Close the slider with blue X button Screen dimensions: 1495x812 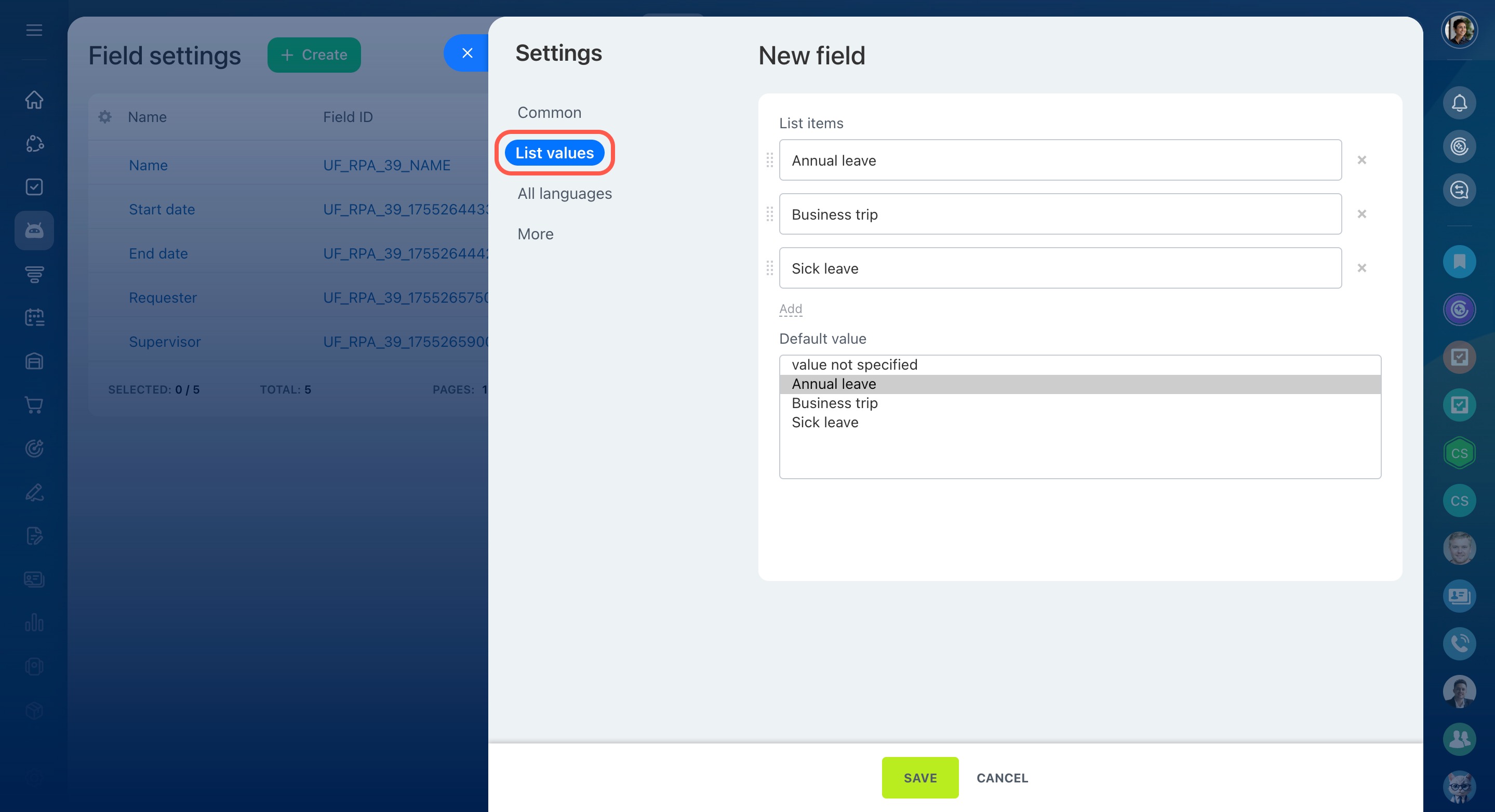tap(467, 53)
